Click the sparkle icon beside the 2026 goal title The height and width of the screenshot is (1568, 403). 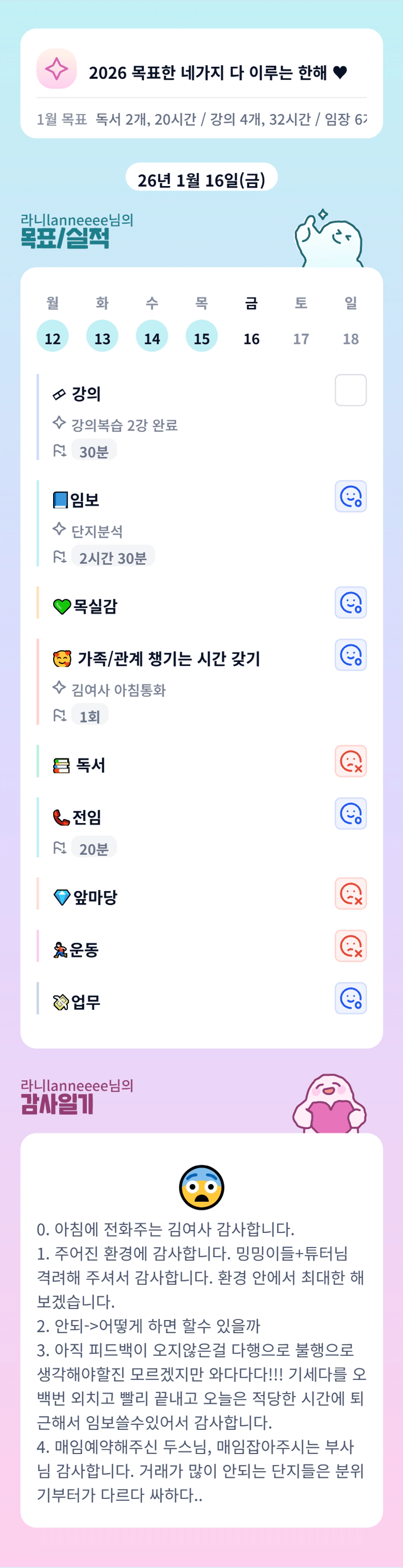57,69
